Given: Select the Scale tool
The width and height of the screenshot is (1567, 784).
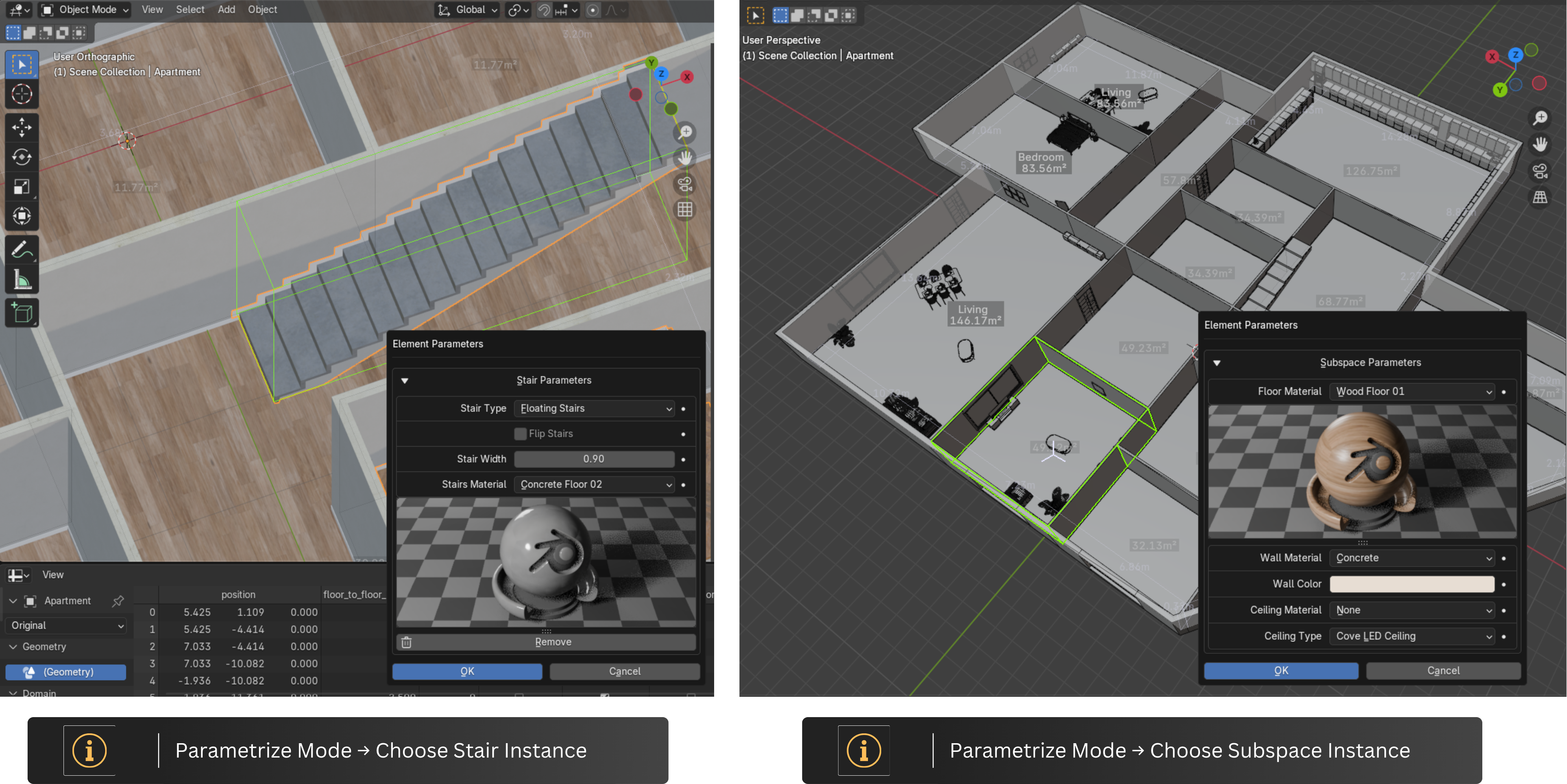Looking at the screenshot, I should tap(22, 187).
